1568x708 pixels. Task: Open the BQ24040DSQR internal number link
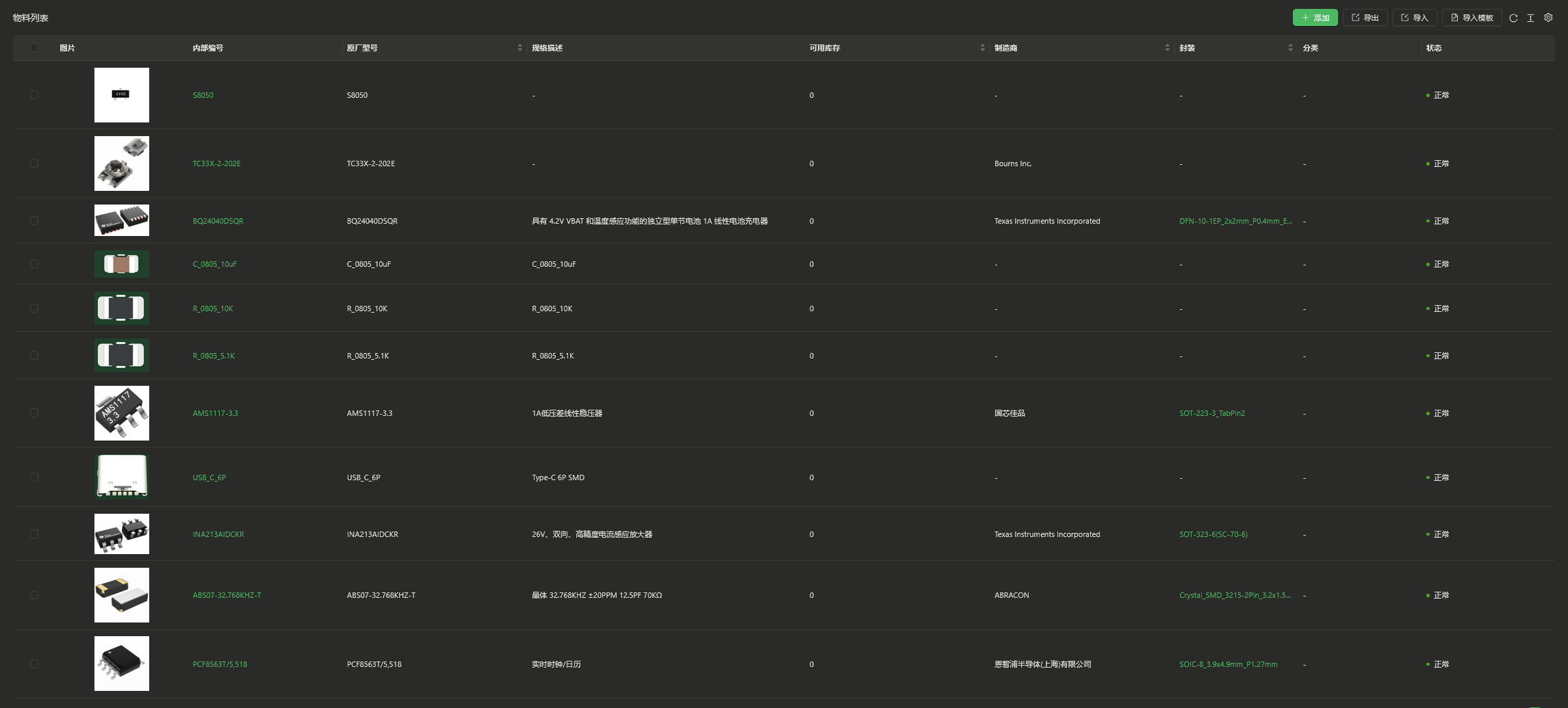pos(218,221)
